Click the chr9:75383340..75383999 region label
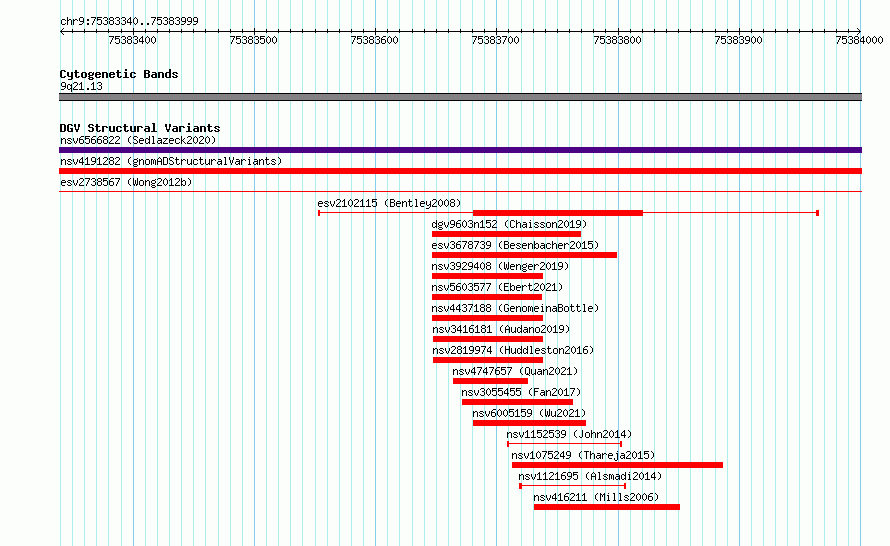 pyautogui.click(x=129, y=21)
